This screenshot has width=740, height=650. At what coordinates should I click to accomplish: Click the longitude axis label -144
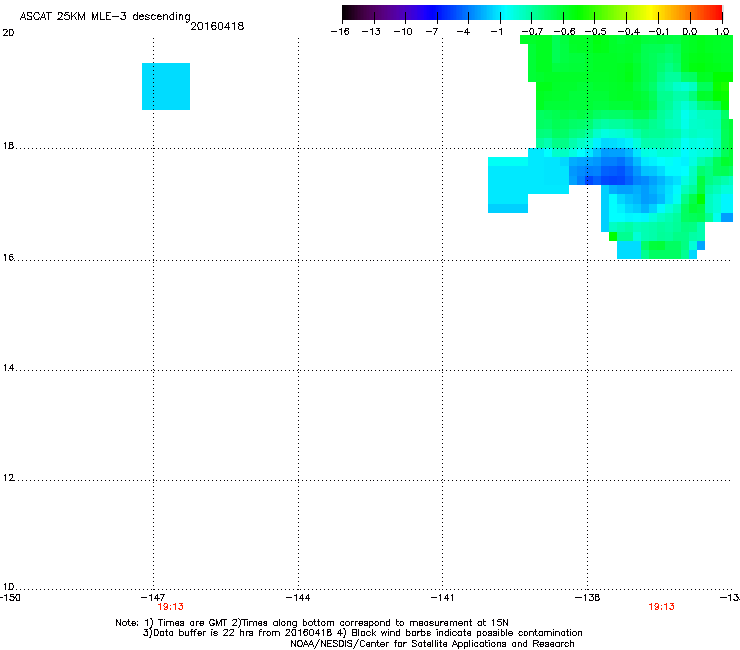(x=298, y=598)
